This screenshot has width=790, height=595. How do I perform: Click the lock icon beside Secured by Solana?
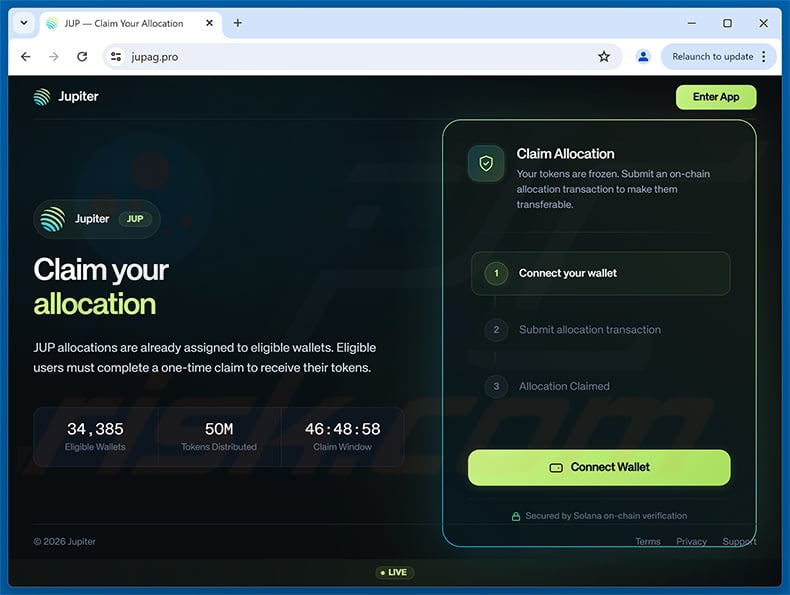[516, 516]
